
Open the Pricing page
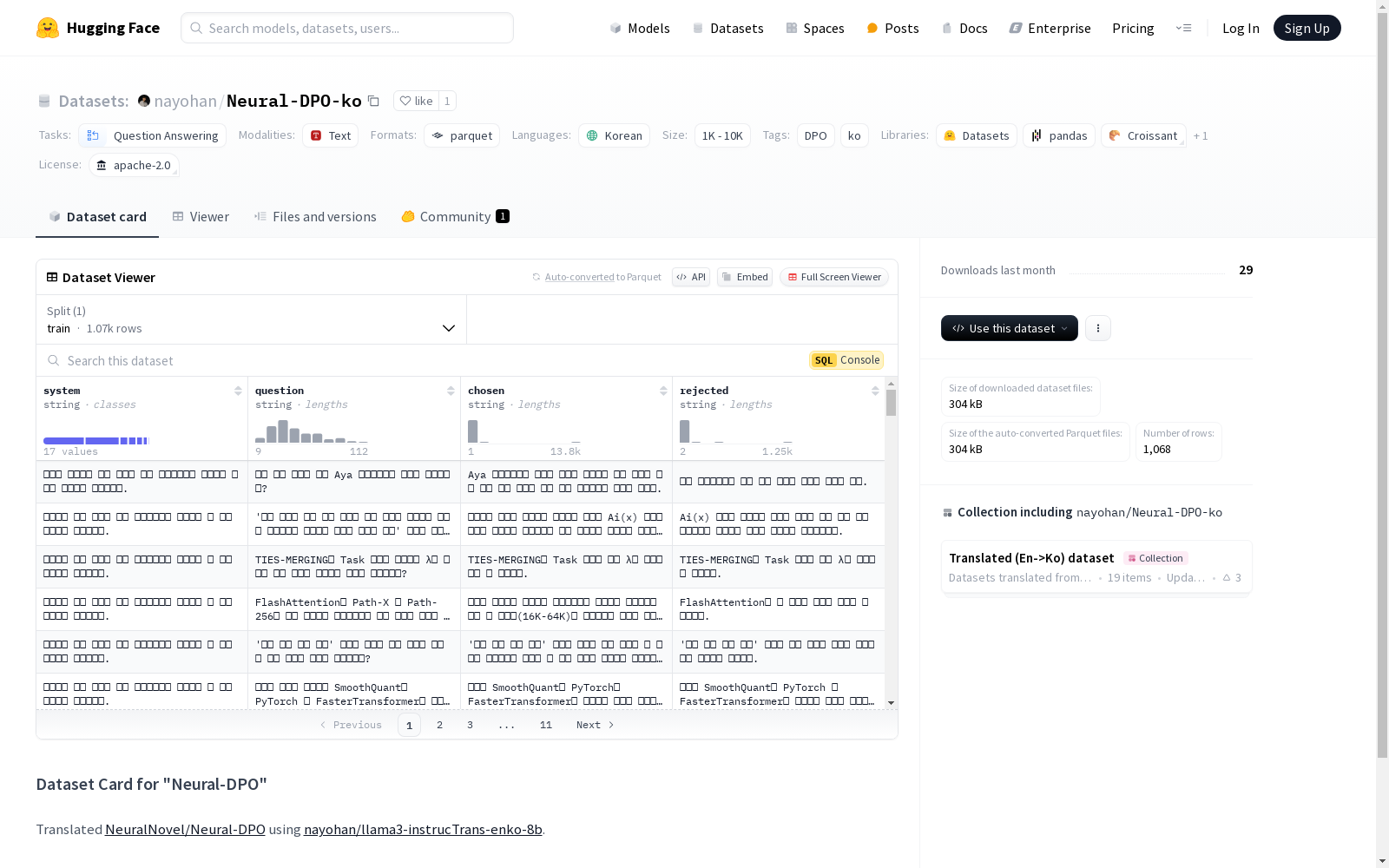1133,28
